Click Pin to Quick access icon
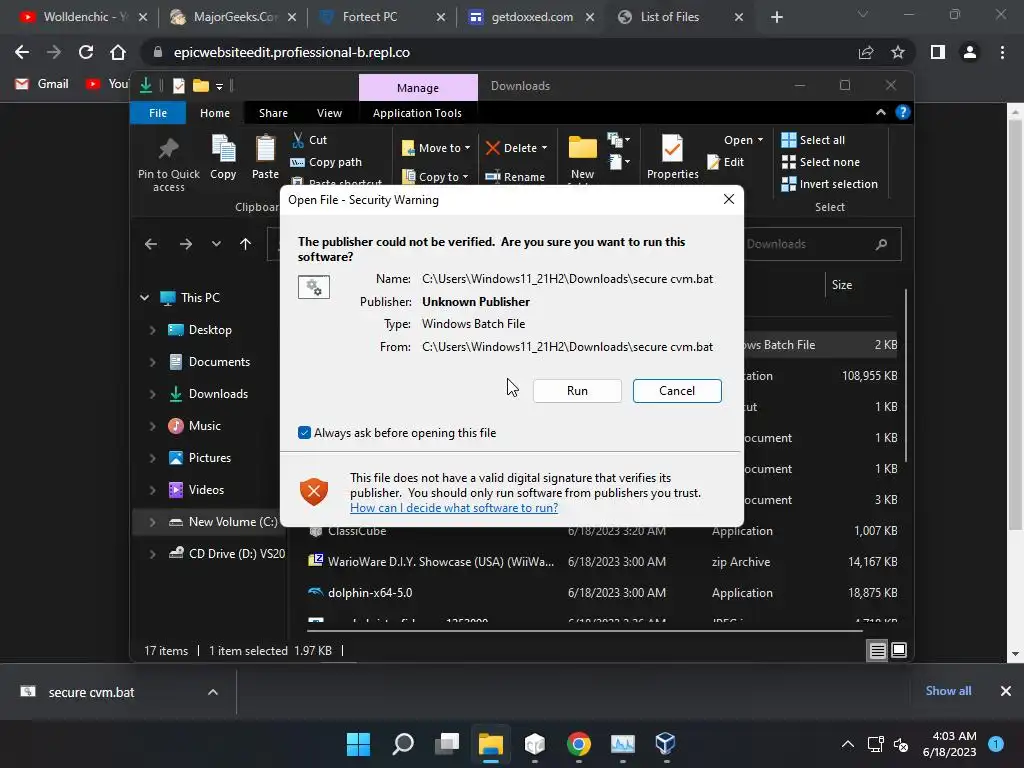The image size is (1024, 768). point(168,150)
